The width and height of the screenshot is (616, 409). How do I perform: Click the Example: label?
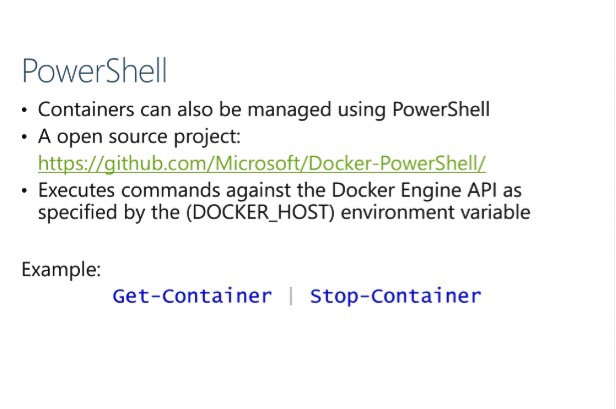pos(61,270)
